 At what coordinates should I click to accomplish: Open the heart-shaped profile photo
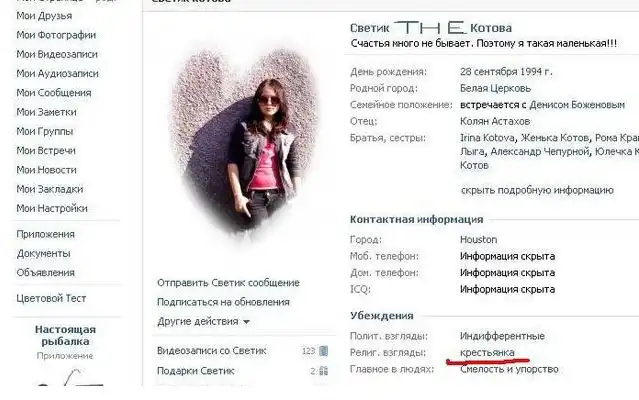click(x=244, y=143)
